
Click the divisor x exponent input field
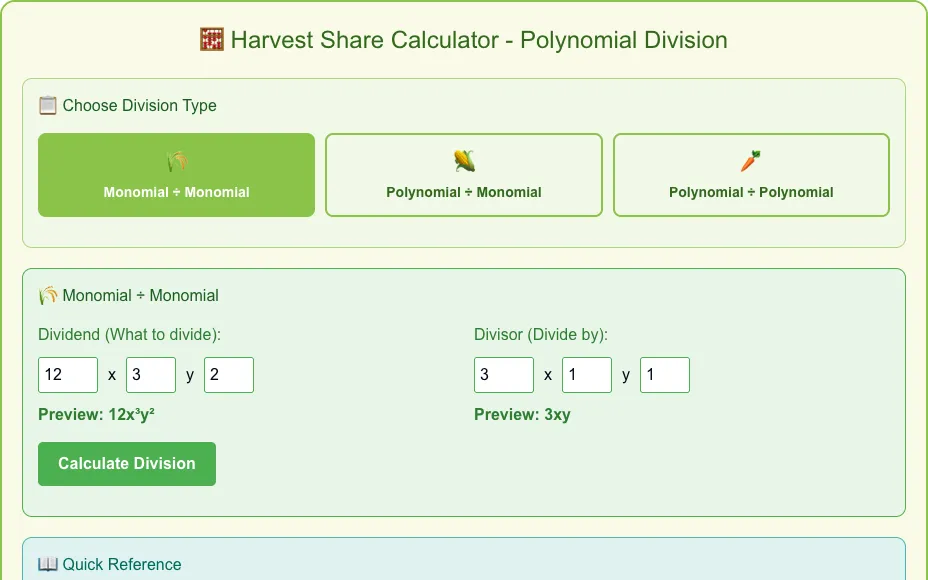click(587, 375)
